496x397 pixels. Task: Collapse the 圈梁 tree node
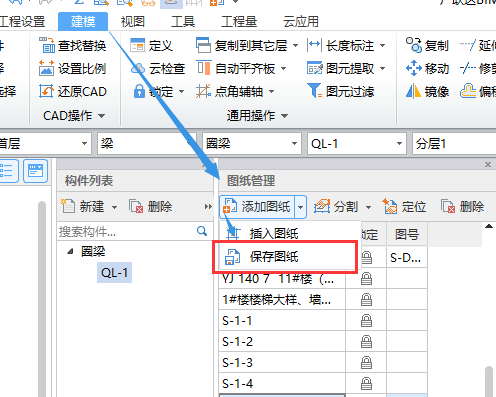coord(70,252)
